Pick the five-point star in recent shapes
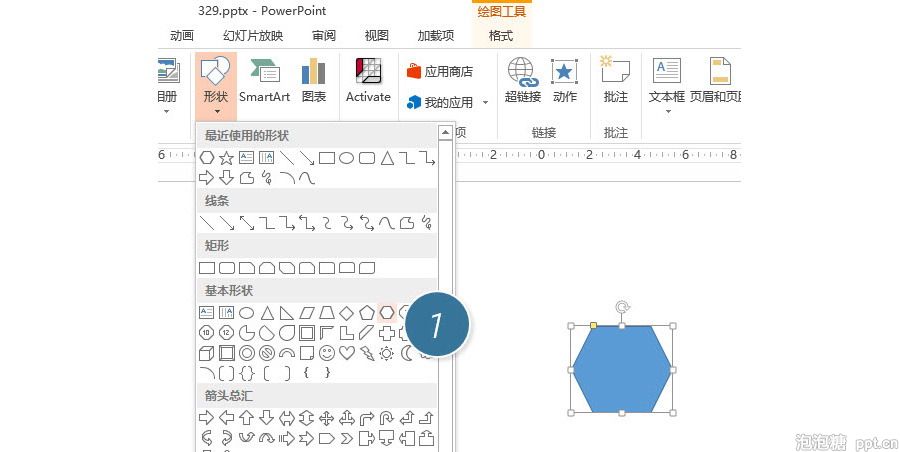 pyautogui.click(x=227, y=157)
